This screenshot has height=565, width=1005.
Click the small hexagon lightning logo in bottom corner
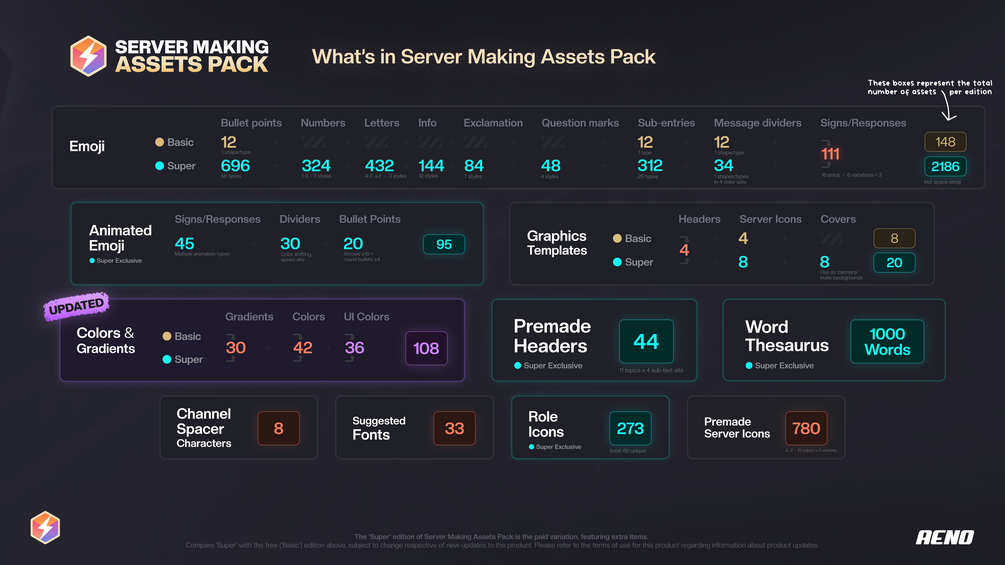[45, 527]
